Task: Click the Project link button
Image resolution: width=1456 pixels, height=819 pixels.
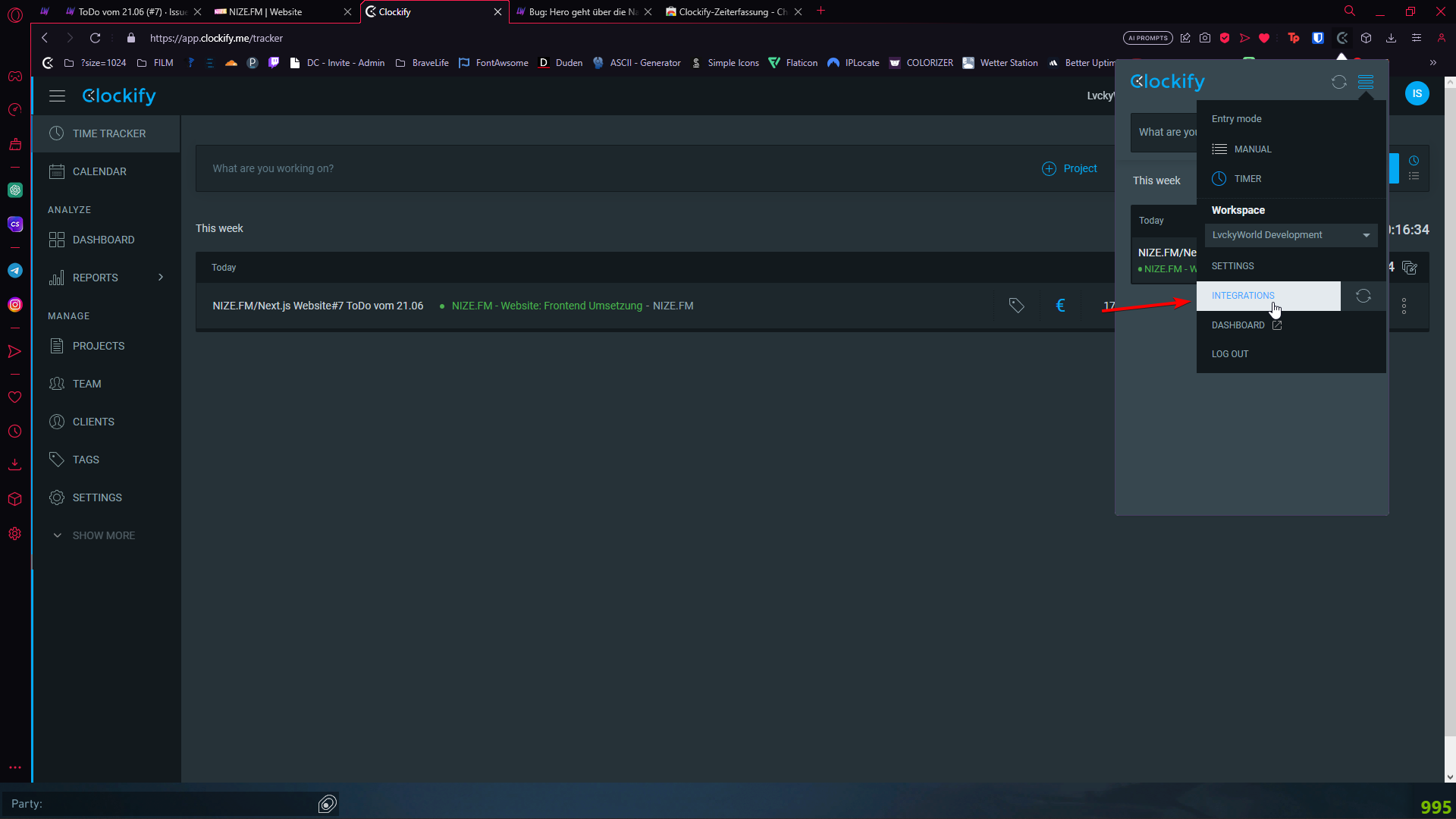Action: click(1069, 168)
